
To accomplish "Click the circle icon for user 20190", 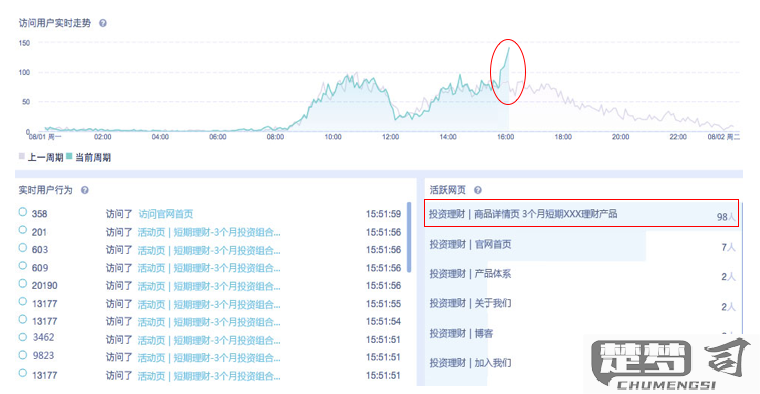I will 22,284.
